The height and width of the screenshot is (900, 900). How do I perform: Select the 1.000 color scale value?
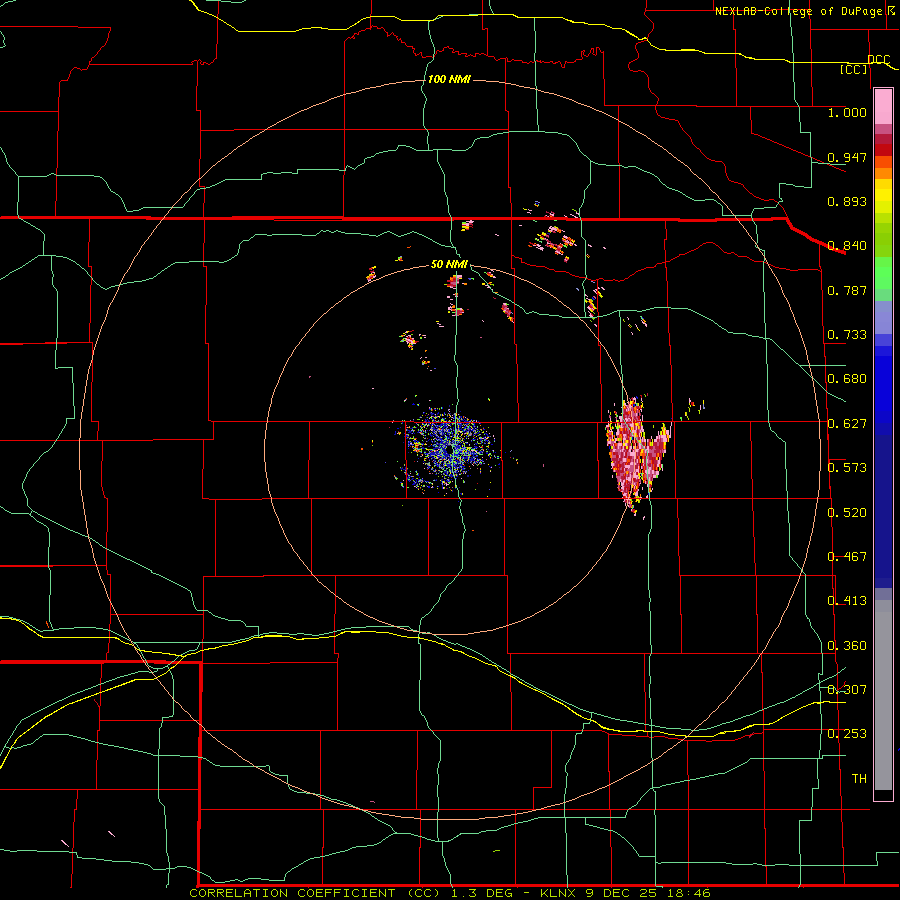847,112
